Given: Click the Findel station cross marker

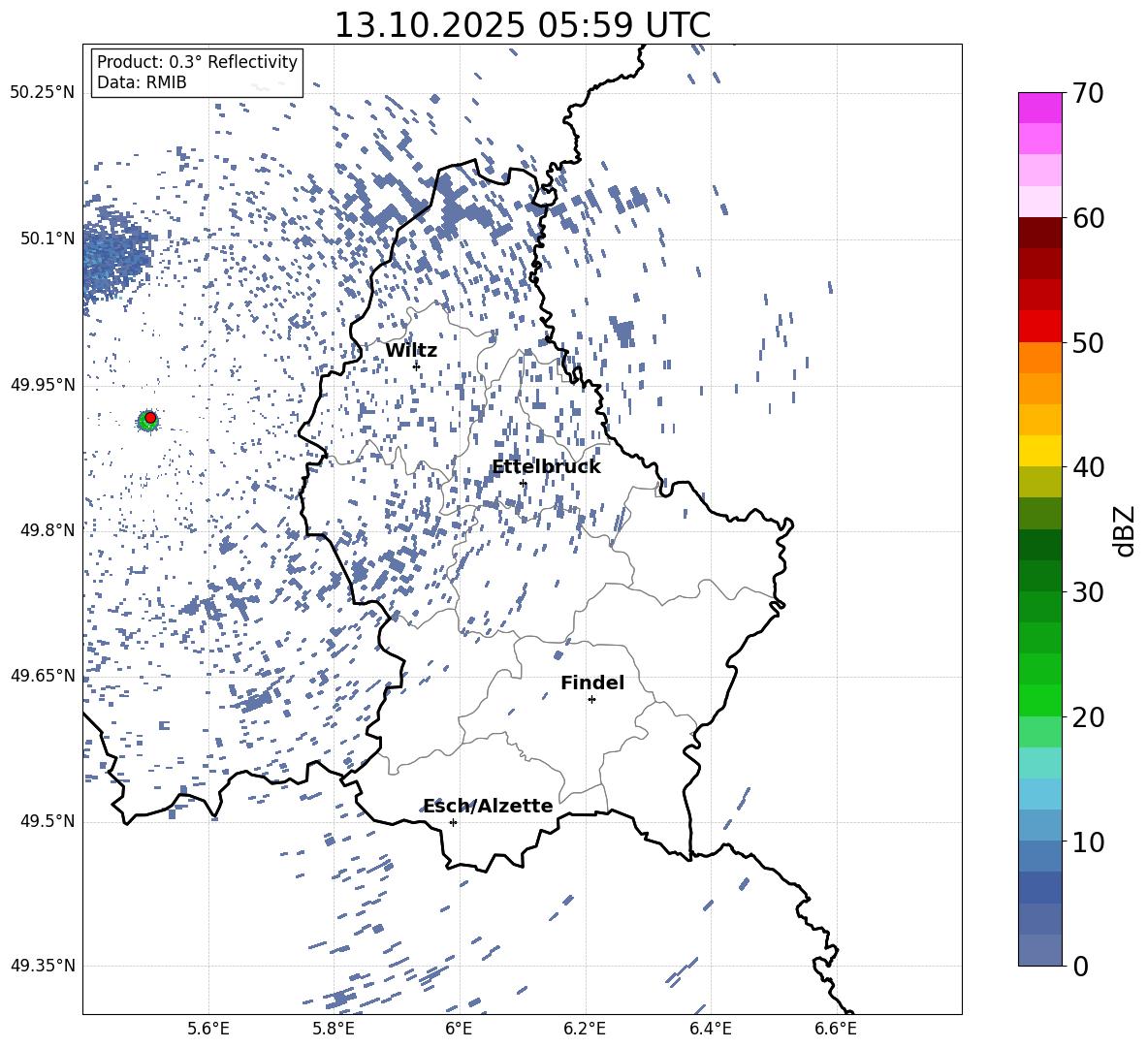Looking at the screenshot, I should click(591, 700).
